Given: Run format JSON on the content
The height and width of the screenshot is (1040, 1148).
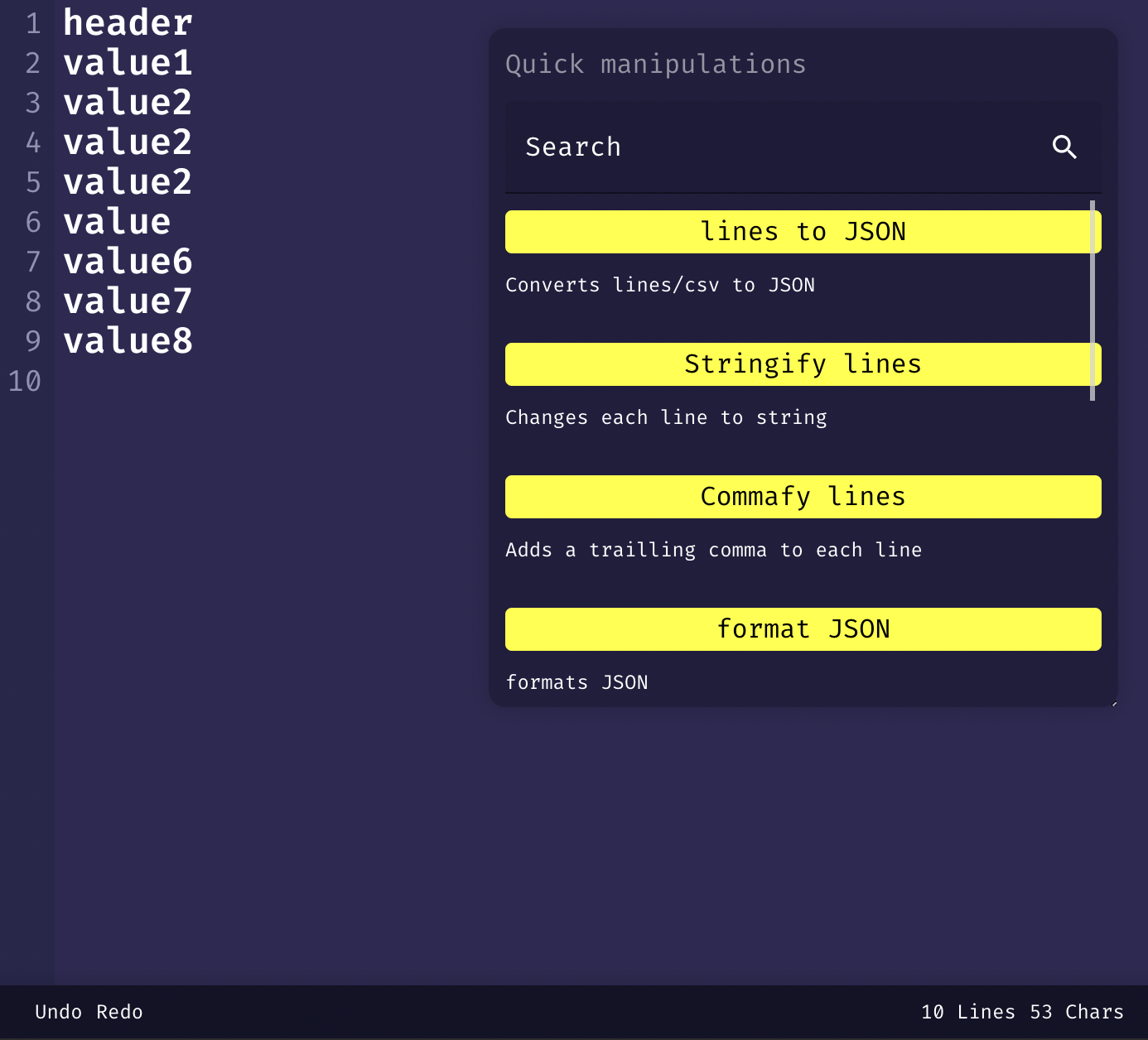Looking at the screenshot, I should click(803, 629).
